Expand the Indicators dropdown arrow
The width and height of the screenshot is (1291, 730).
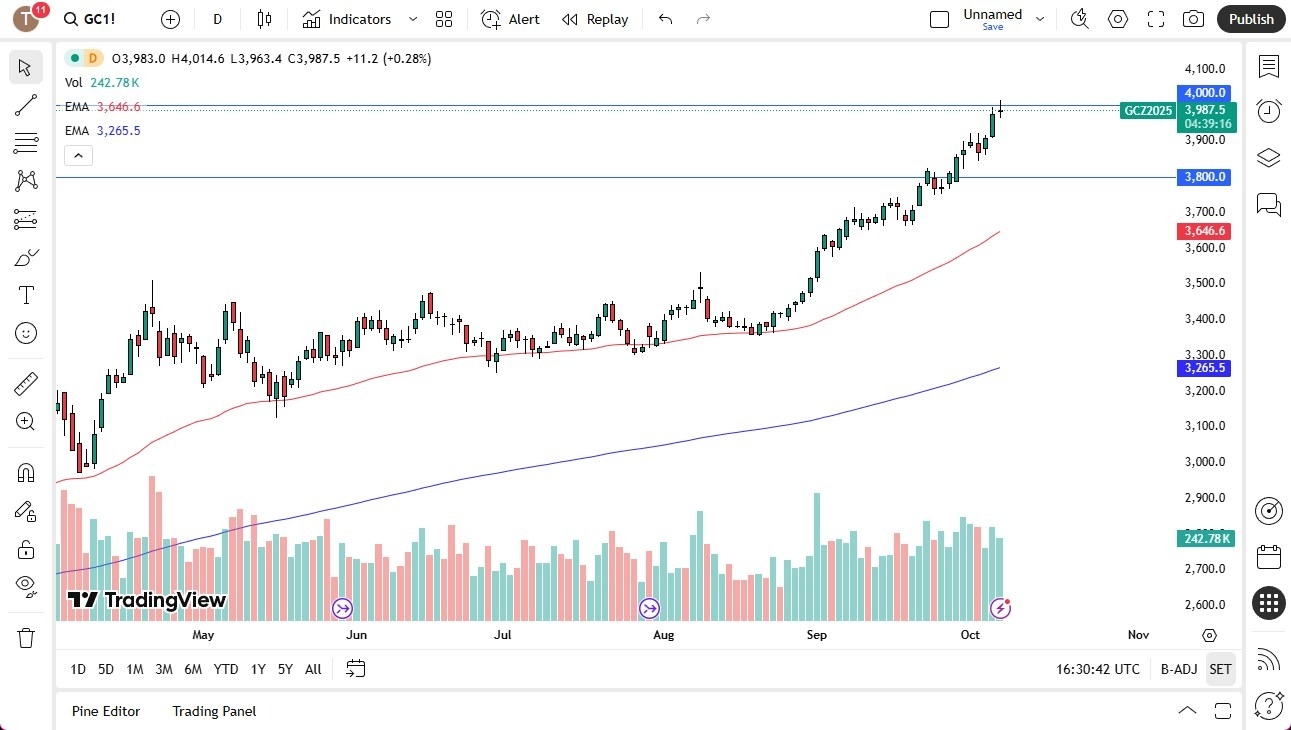tap(412, 19)
